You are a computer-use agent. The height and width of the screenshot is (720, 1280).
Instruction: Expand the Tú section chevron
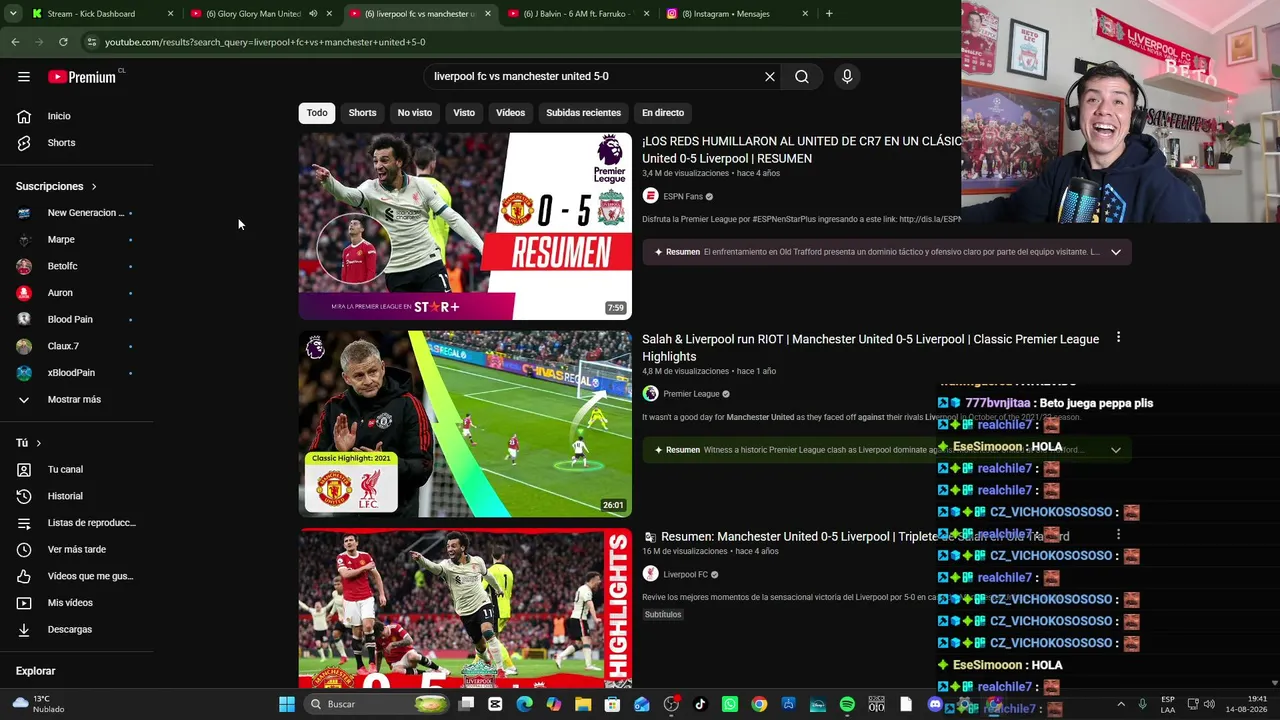tap(39, 443)
